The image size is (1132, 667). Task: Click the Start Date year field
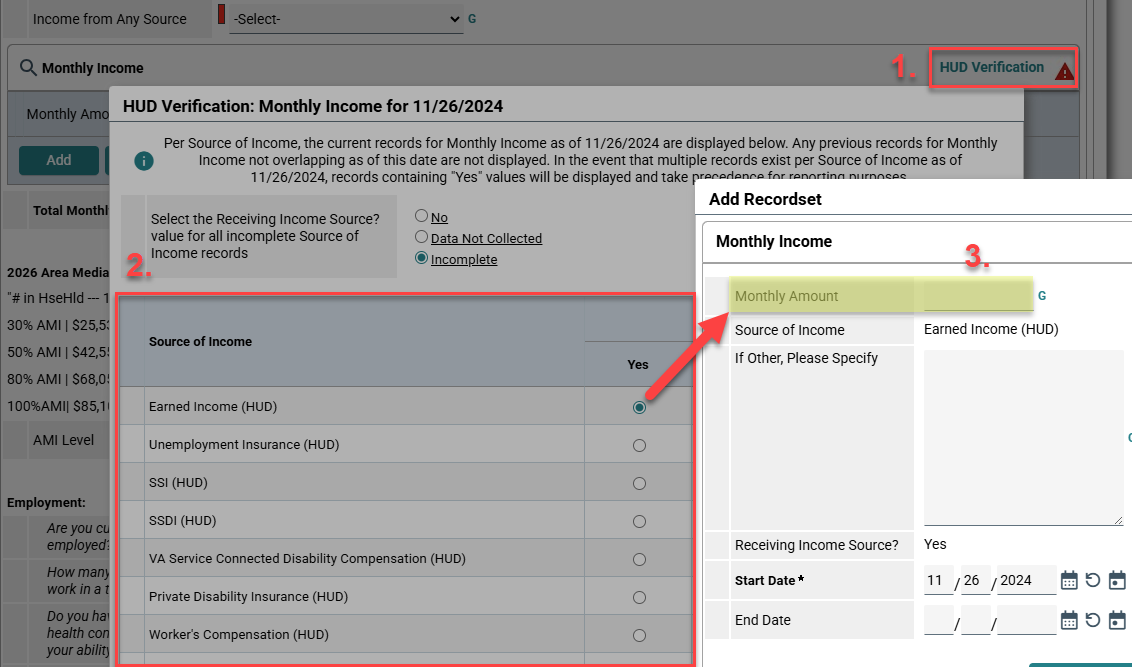coord(1027,580)
